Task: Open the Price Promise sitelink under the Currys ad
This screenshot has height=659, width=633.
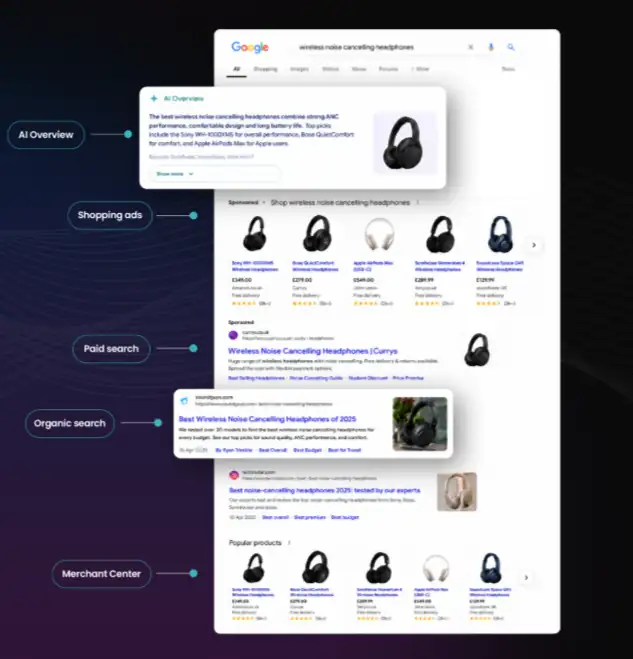Action: (408, 378)
